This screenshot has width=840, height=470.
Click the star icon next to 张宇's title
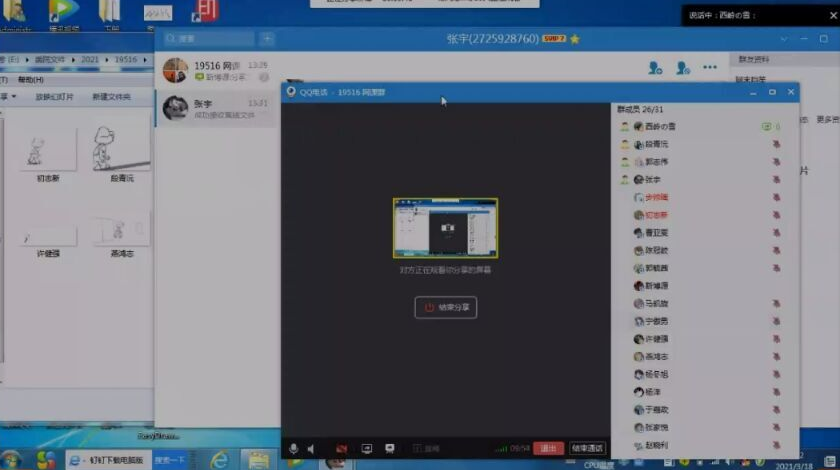[575, 39]
